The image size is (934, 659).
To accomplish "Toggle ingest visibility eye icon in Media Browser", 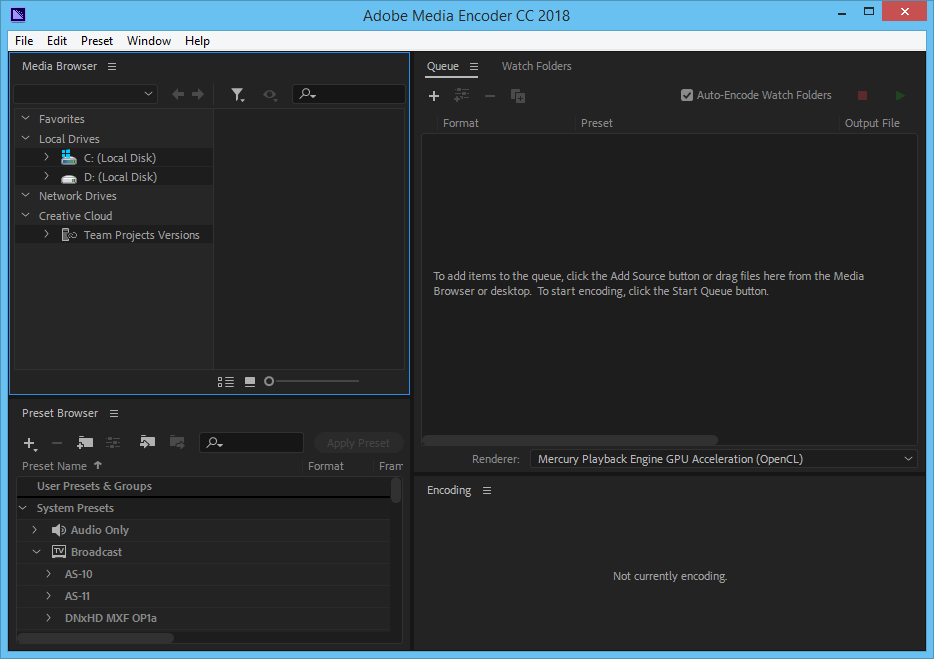I will pyautogui.click(x=270, y=95).
